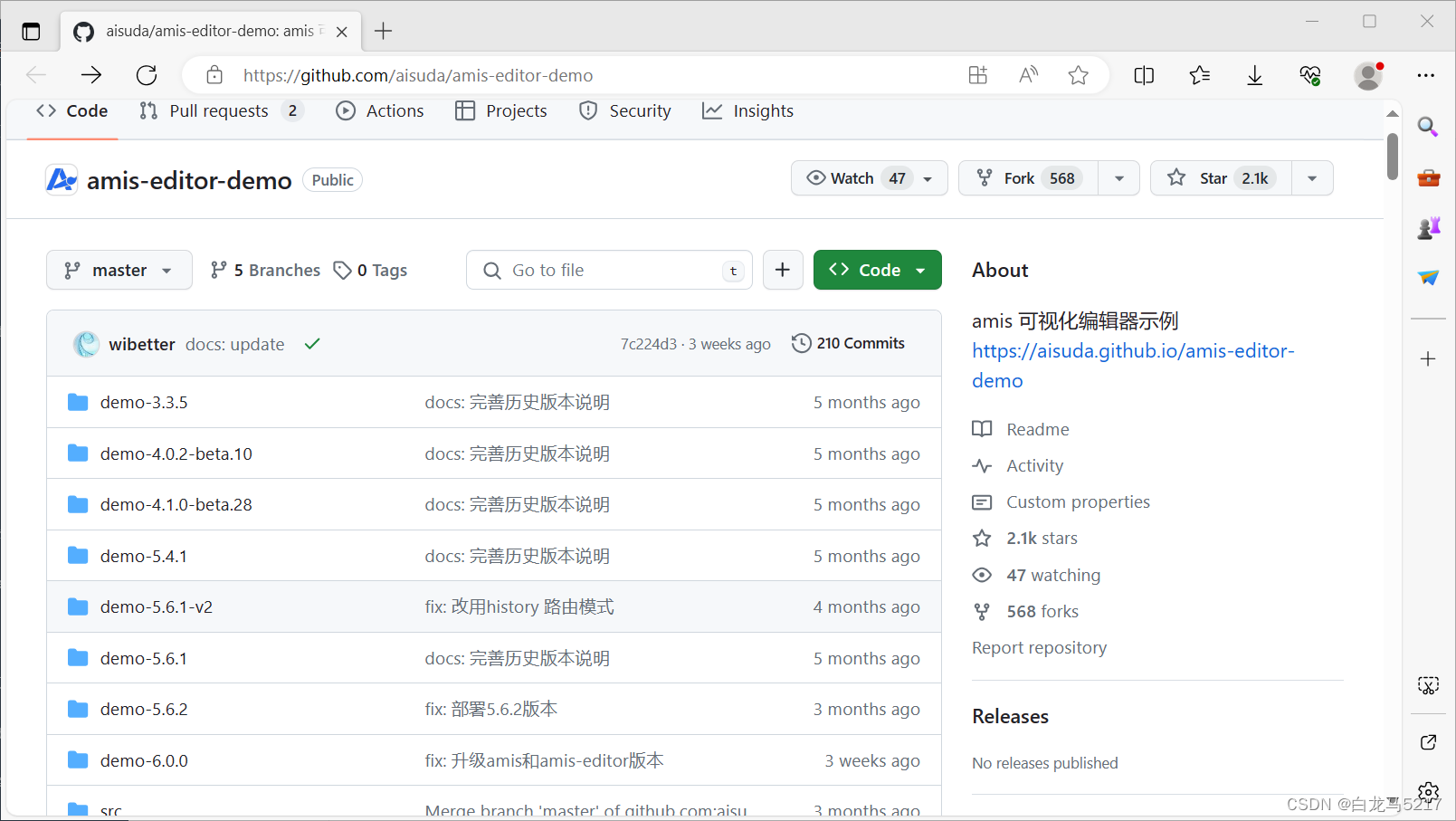Open the demo-6.0.0 folder

click(144, 760)
